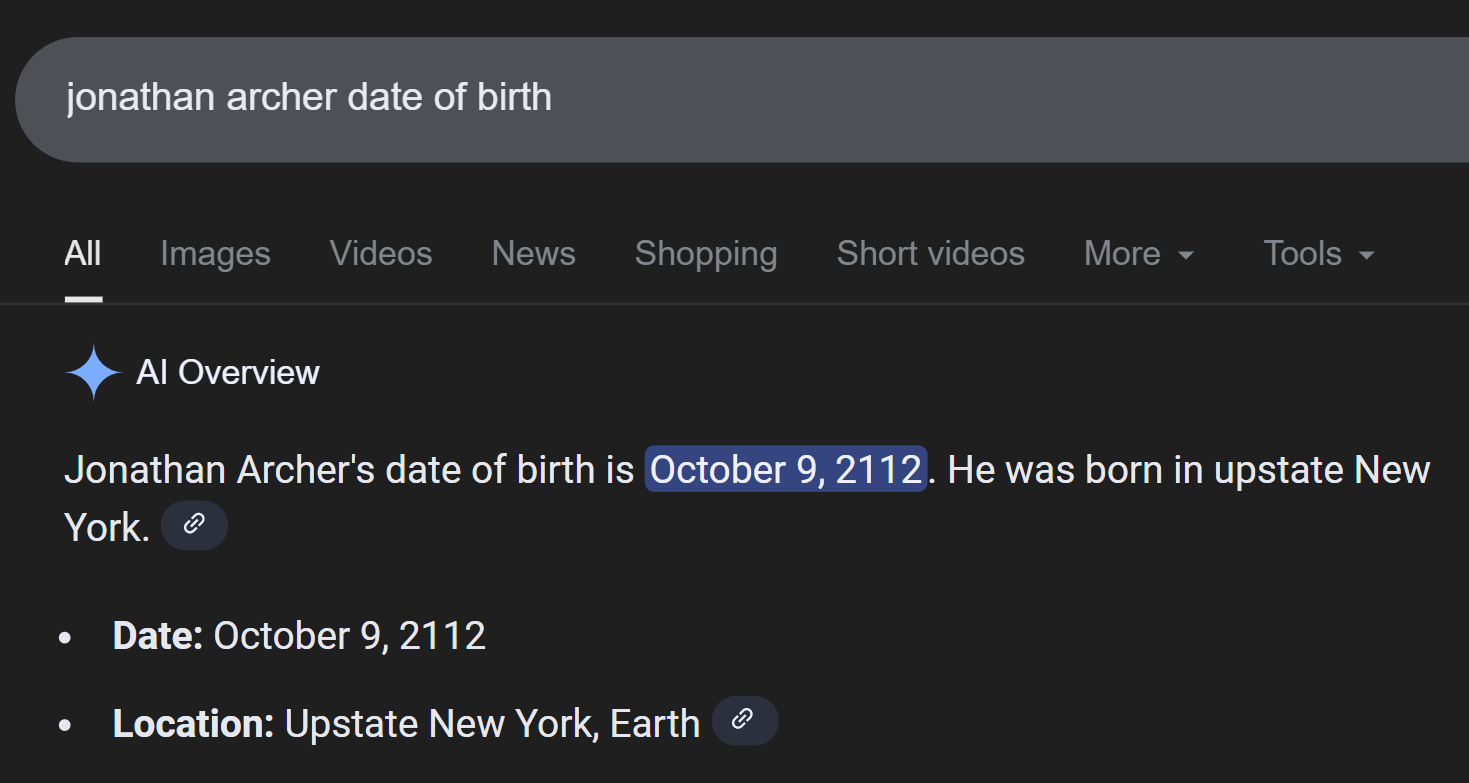Click inside the search query field
Screen dimensions: 1469x783
pyautogui.click(x=700, y=98)
